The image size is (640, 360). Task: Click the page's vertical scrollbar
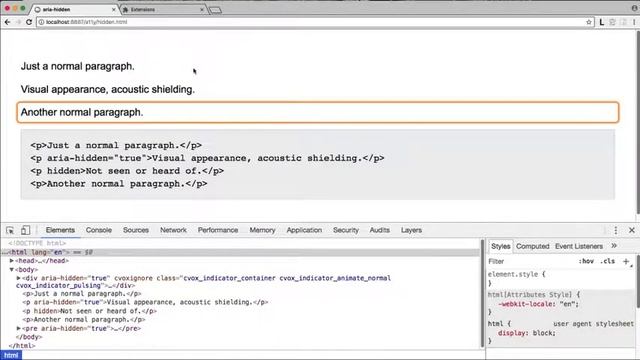click(638, 122)
